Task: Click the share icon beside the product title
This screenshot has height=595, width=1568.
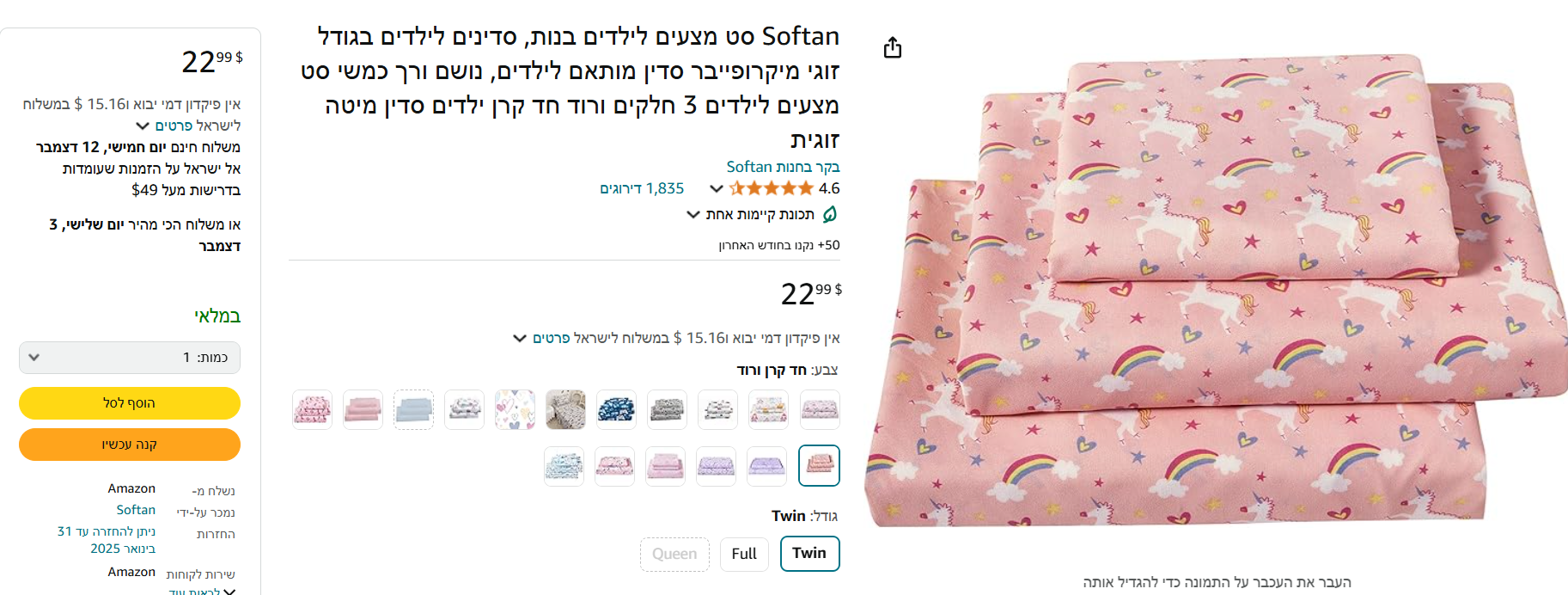Action: (x=893, y=47)
